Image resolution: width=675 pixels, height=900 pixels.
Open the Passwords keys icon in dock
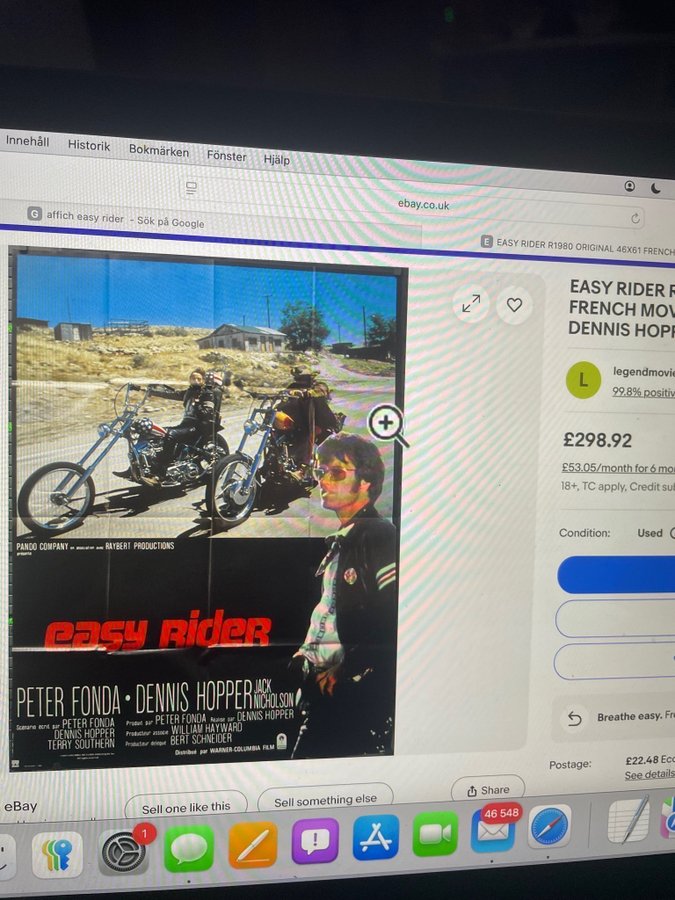pyautogui.click(x=57, y=855)
